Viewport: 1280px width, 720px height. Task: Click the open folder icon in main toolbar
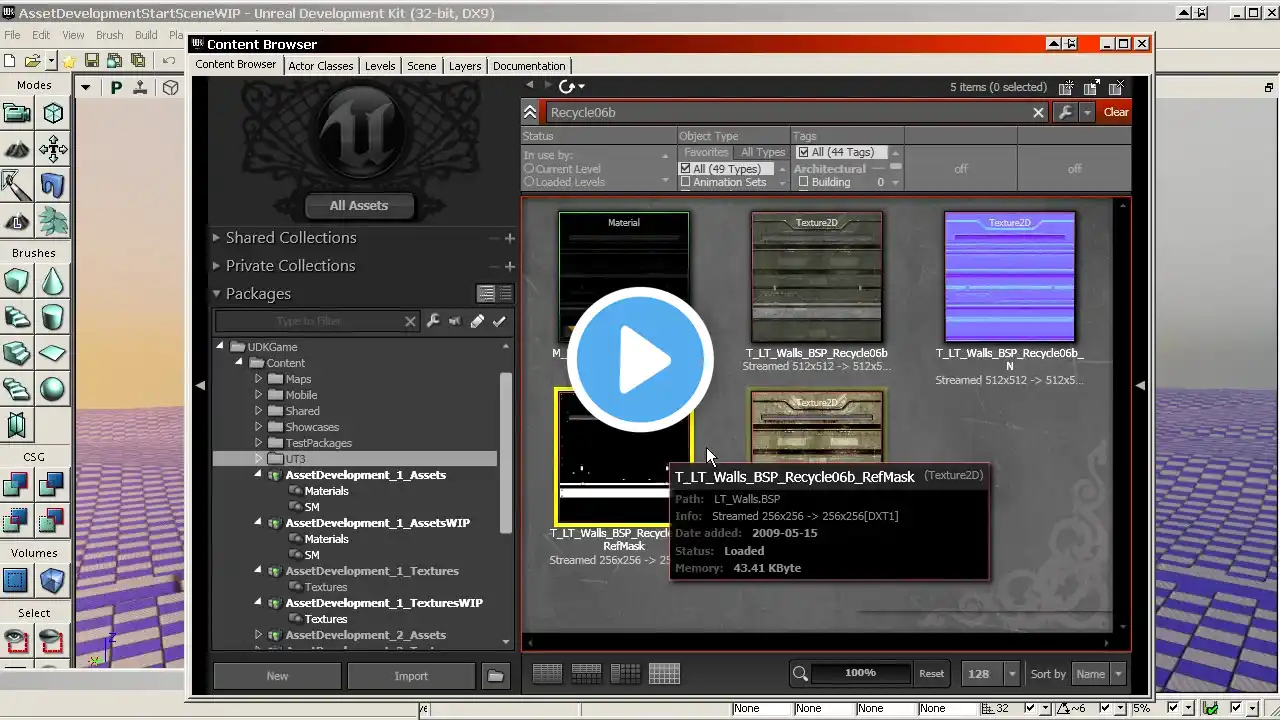click(32, 61)
